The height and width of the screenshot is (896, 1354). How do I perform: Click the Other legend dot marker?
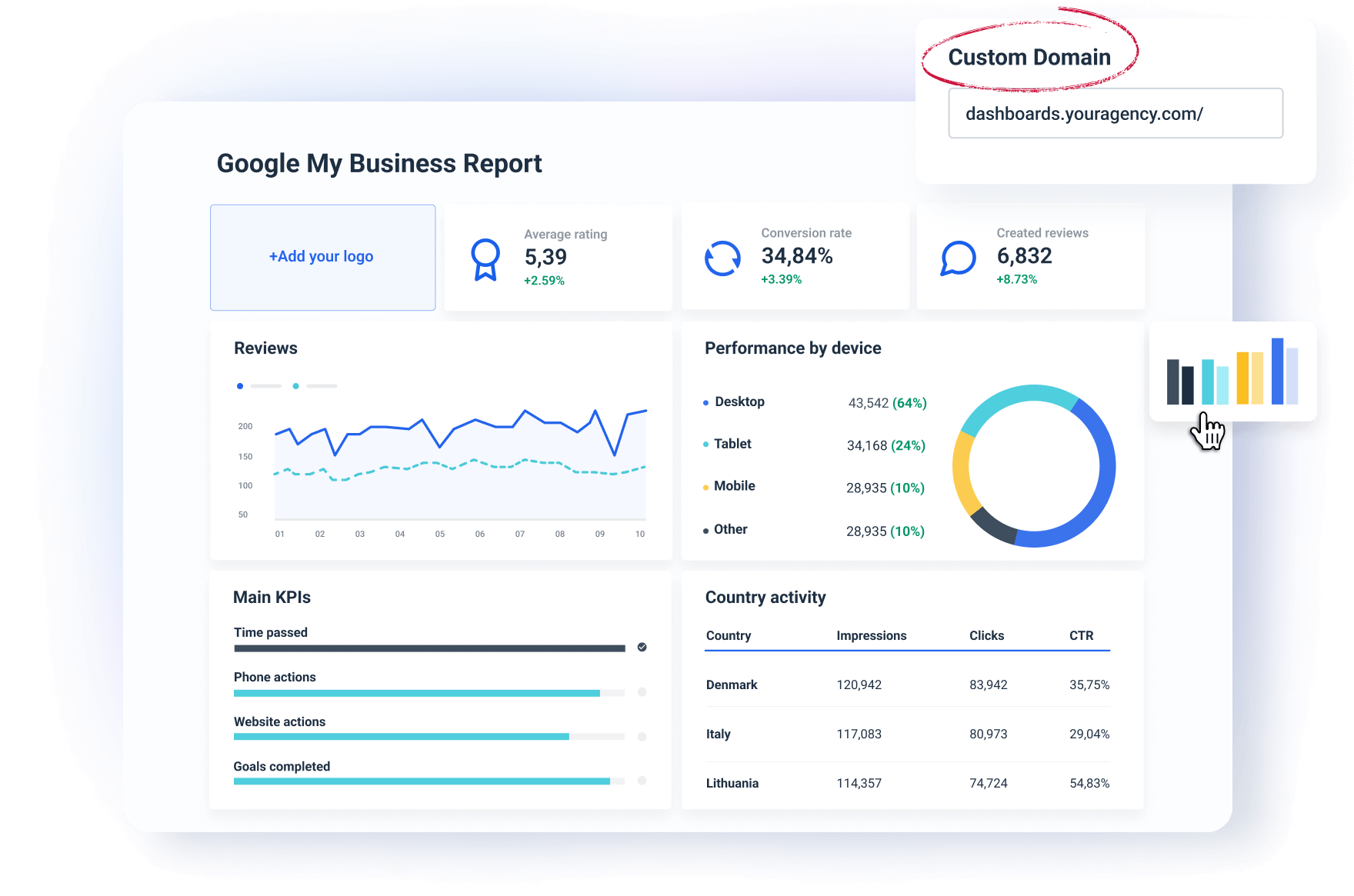(705, 529)
